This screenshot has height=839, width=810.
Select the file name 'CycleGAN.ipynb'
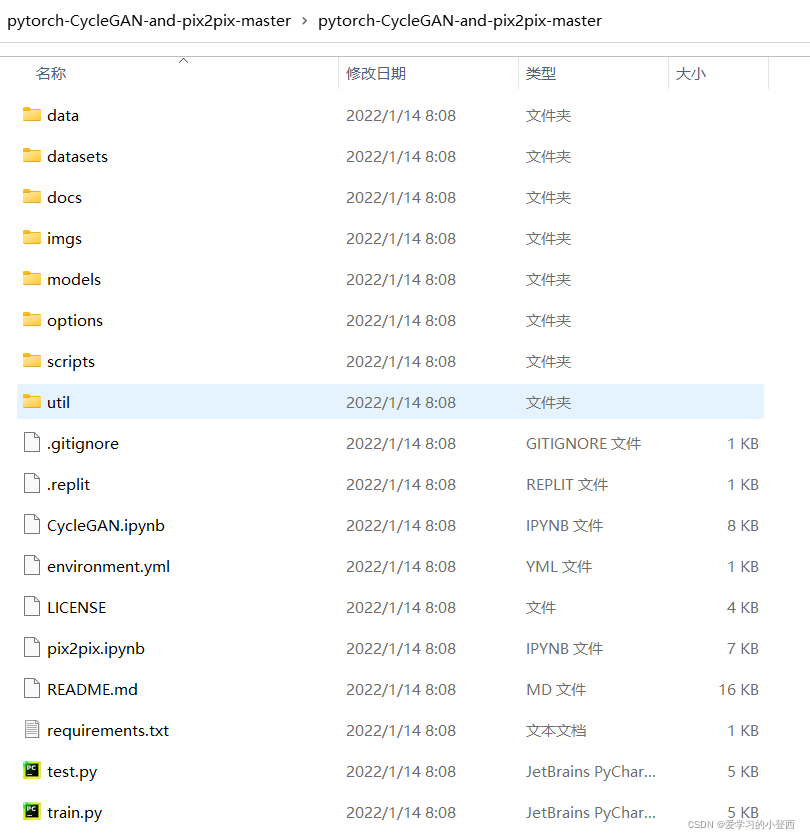[106, 525]
